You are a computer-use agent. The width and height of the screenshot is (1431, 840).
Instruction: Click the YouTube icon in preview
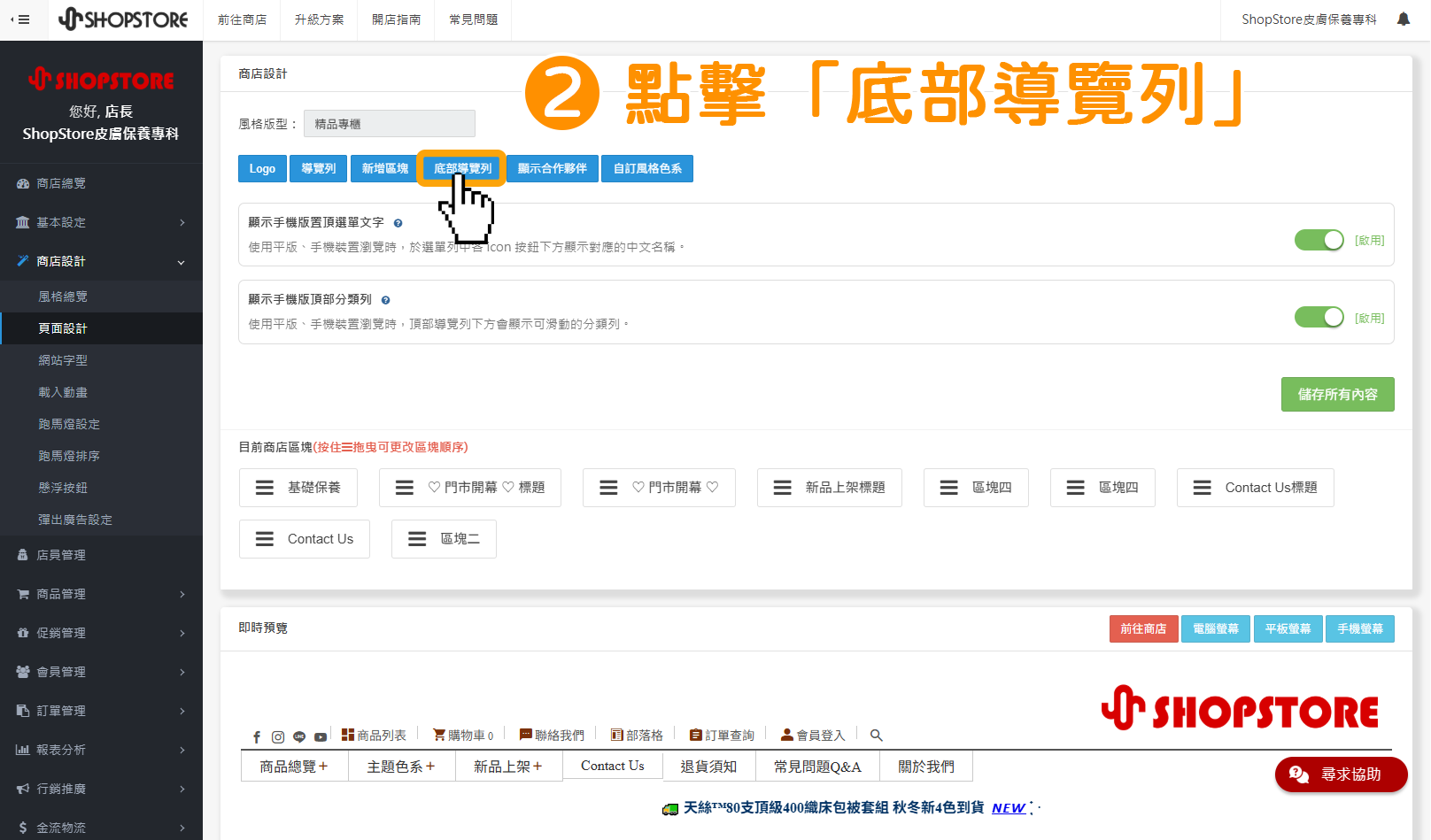(321, 736)
